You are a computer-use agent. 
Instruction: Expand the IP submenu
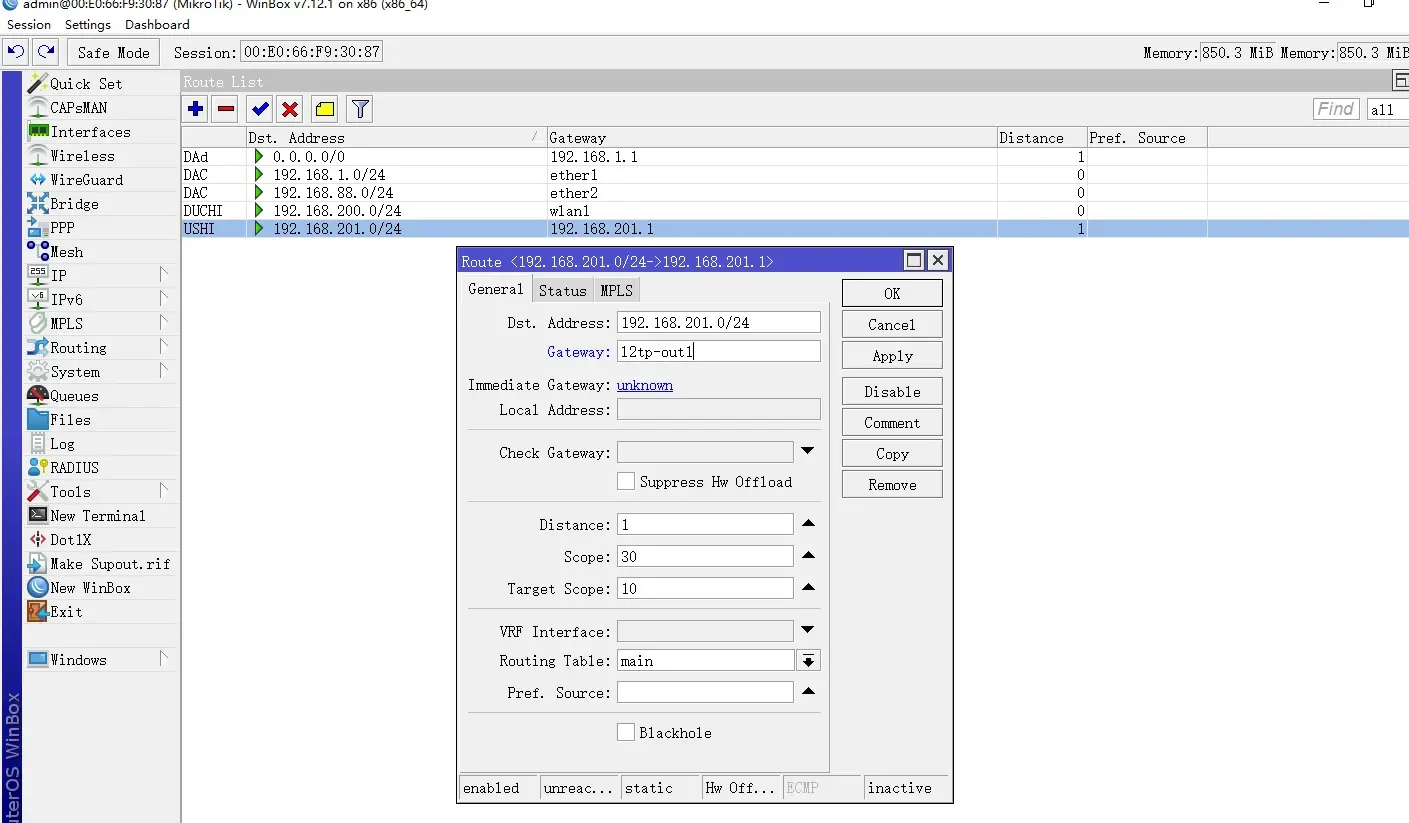(163, 275)
